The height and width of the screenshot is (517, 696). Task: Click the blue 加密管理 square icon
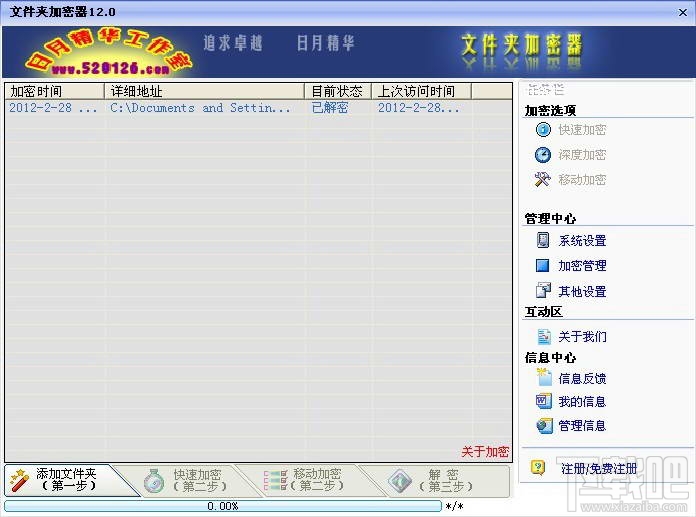pyautogui.click(x=542, y=265)
